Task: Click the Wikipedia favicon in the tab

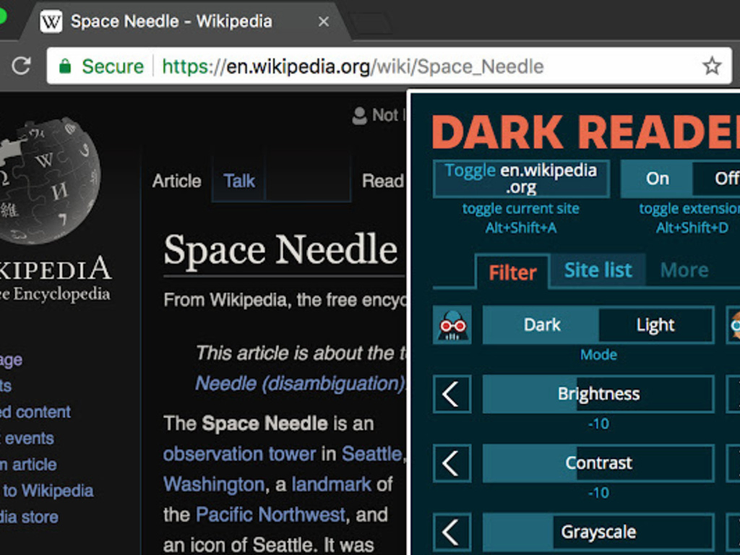Action: (51, 21)
